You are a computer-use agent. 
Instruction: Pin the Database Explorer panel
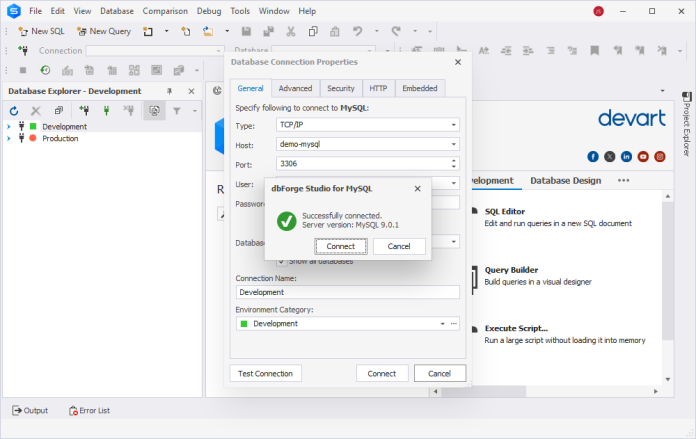[x=169, y=91]
